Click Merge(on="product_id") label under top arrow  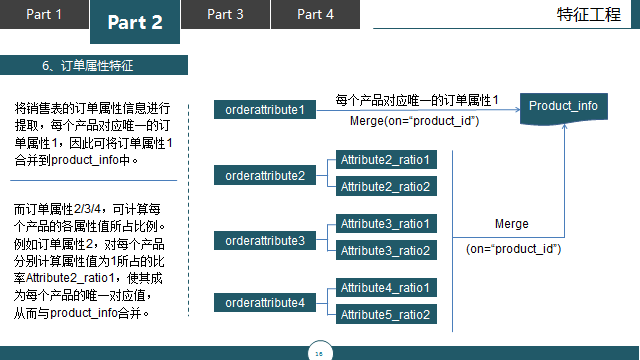coord(414,121)
